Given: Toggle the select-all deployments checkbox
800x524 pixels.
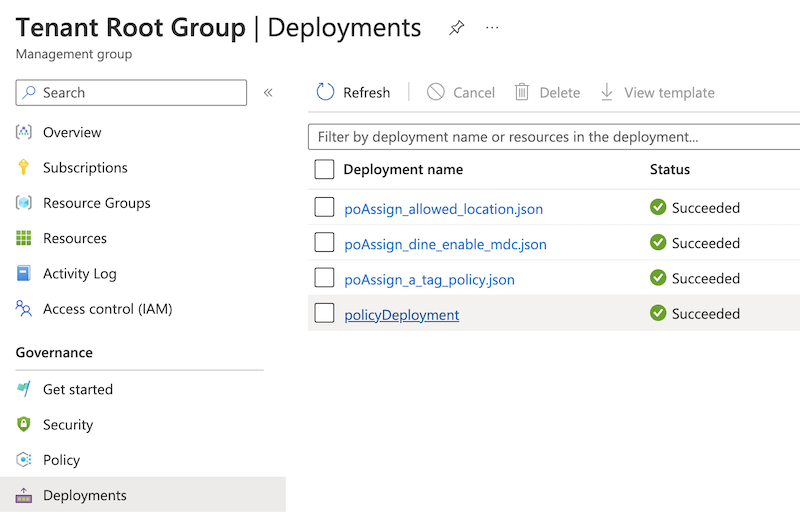Looking at the screenshot, I should point(324,170).
